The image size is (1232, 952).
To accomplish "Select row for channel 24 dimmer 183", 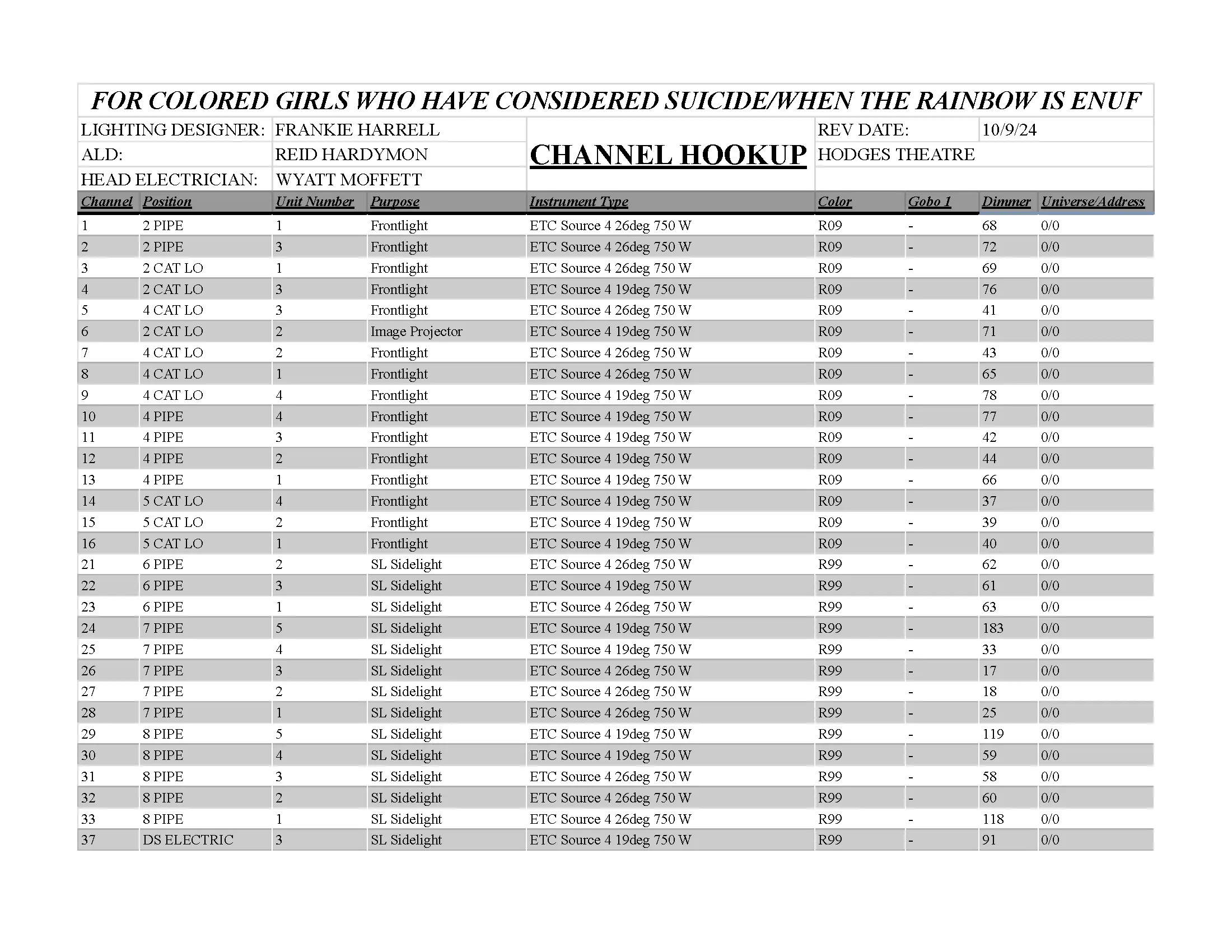I will click(615, 627).
